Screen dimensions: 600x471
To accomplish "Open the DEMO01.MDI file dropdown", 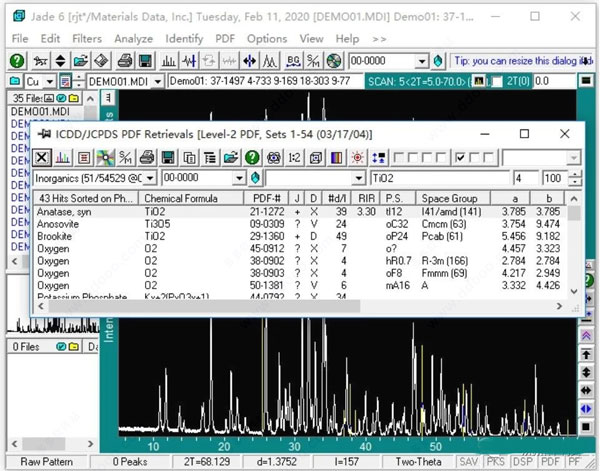I will [x=158, y=81].
